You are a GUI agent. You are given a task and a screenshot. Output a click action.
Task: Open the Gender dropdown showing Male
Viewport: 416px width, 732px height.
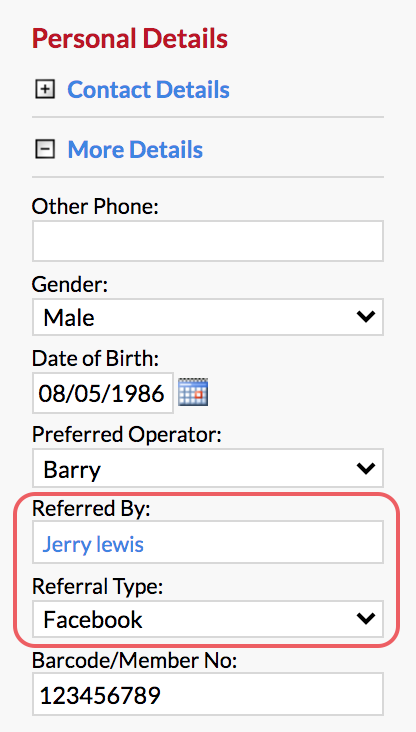(x=208, y=317)
